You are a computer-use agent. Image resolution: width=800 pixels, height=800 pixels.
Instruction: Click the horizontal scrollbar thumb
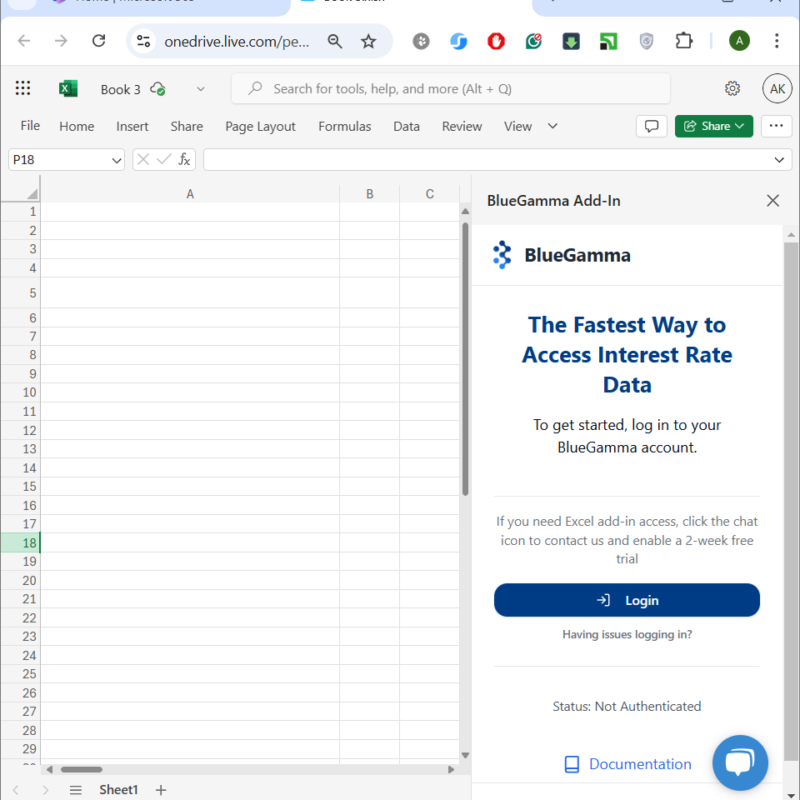pyautogui.click(x=82, y=769)
